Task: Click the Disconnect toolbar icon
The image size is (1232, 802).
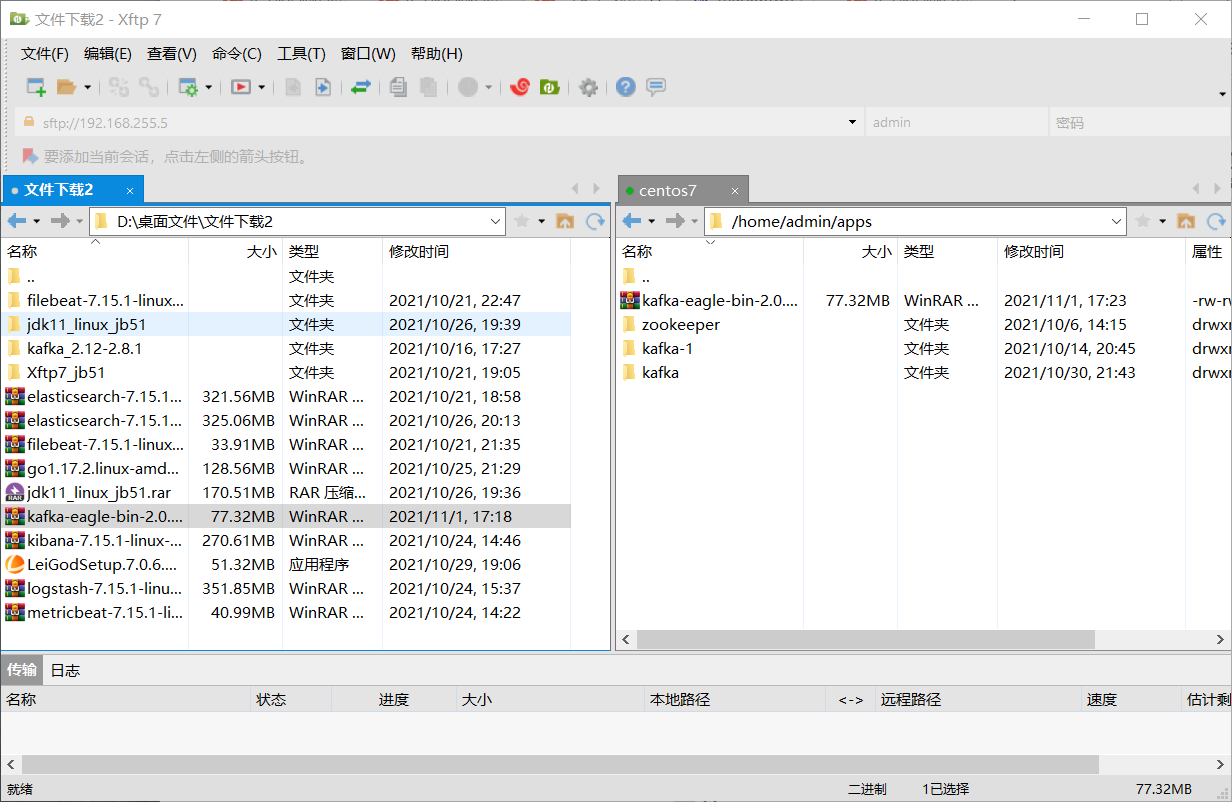Action: [149, 87]
